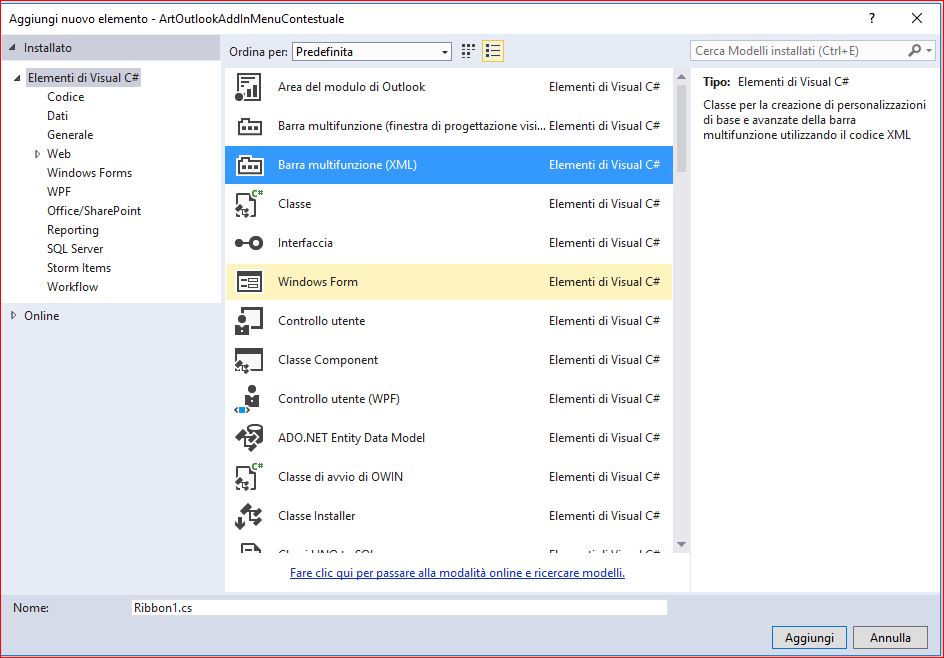Click the Nome field containing Ribbon1.cs
Viewport: 944px width, 658px height.
pos(399,607)
